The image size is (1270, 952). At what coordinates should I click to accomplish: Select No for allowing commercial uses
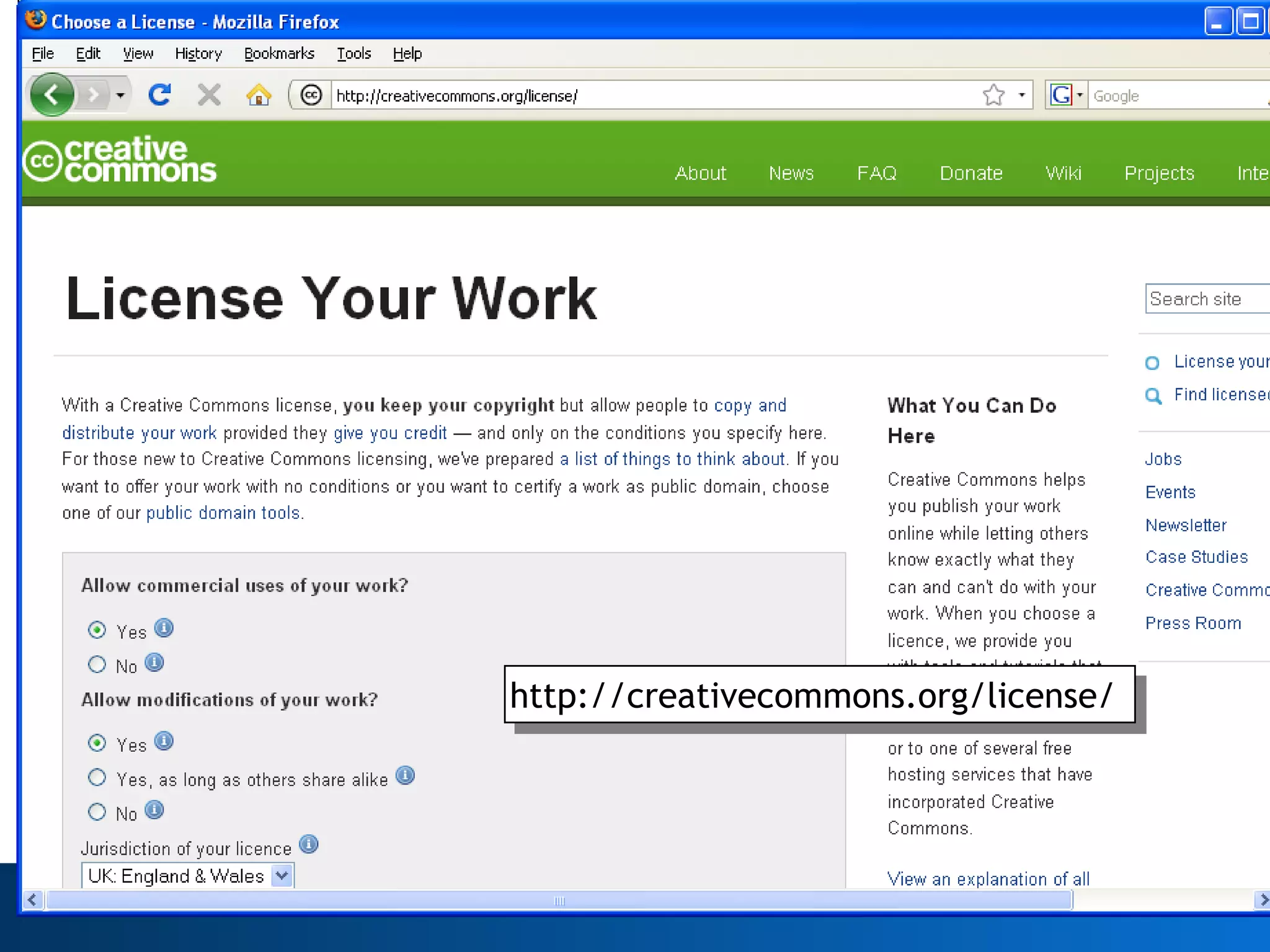[97, 664]
